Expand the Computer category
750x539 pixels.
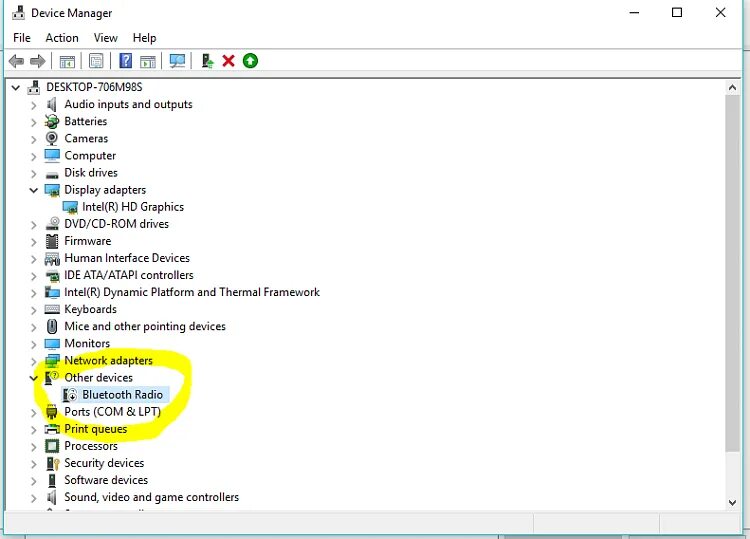click(33, 156)
